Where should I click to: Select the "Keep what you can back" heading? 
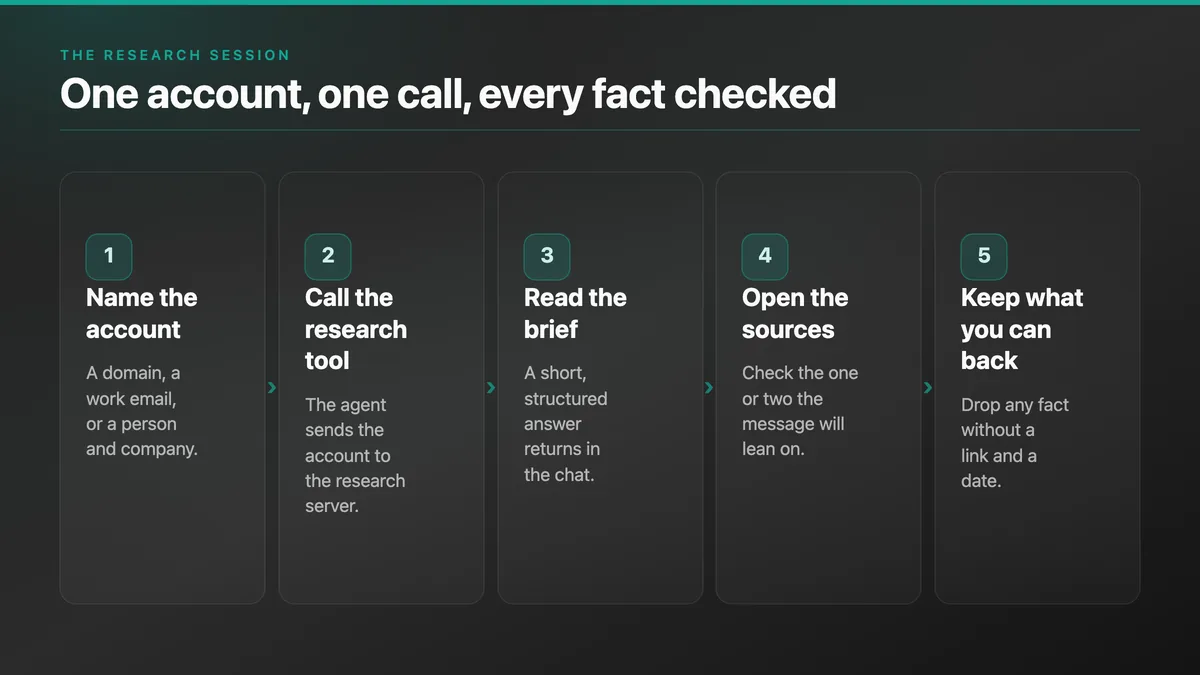click(x=1022, y=329)
